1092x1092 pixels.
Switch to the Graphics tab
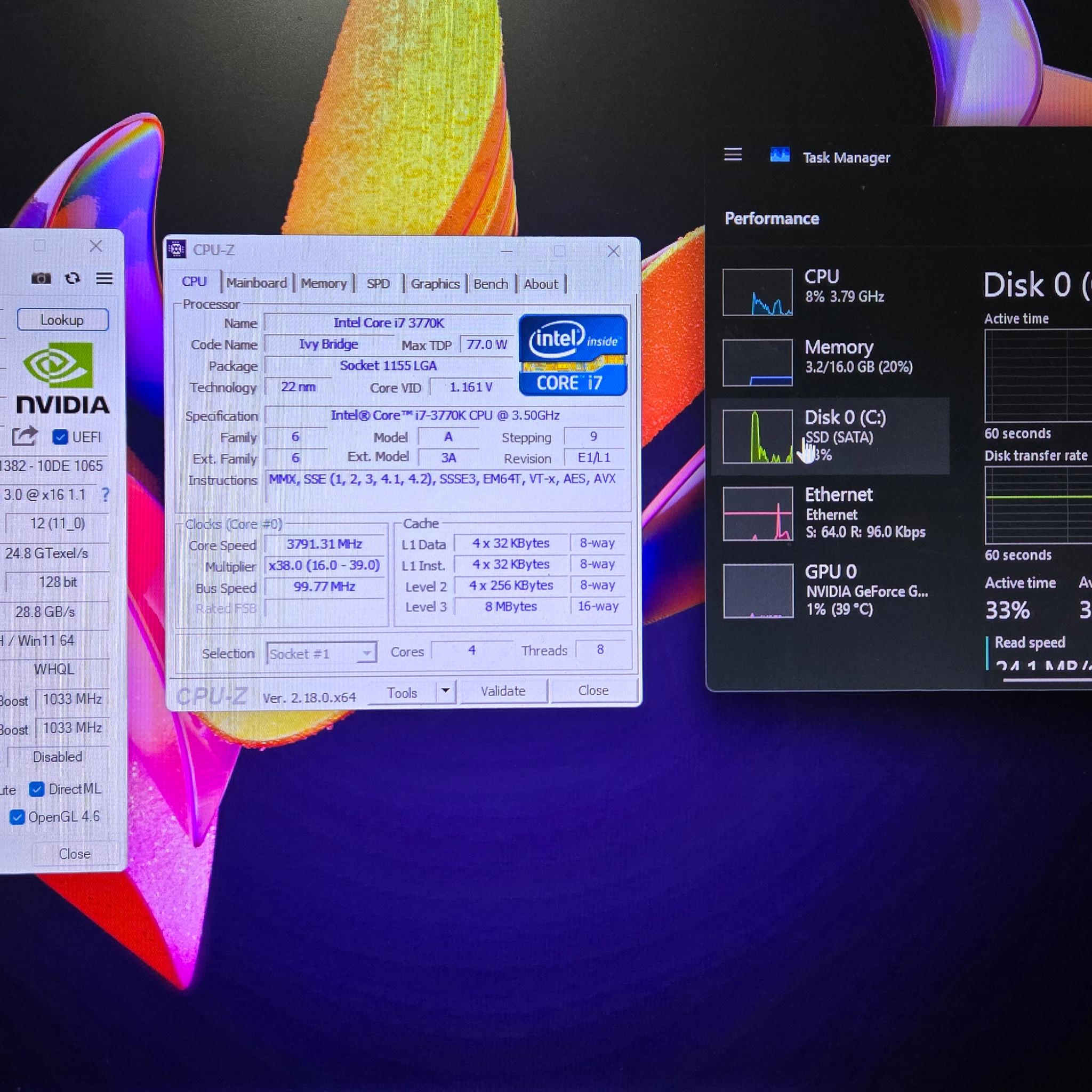(435, 284)
